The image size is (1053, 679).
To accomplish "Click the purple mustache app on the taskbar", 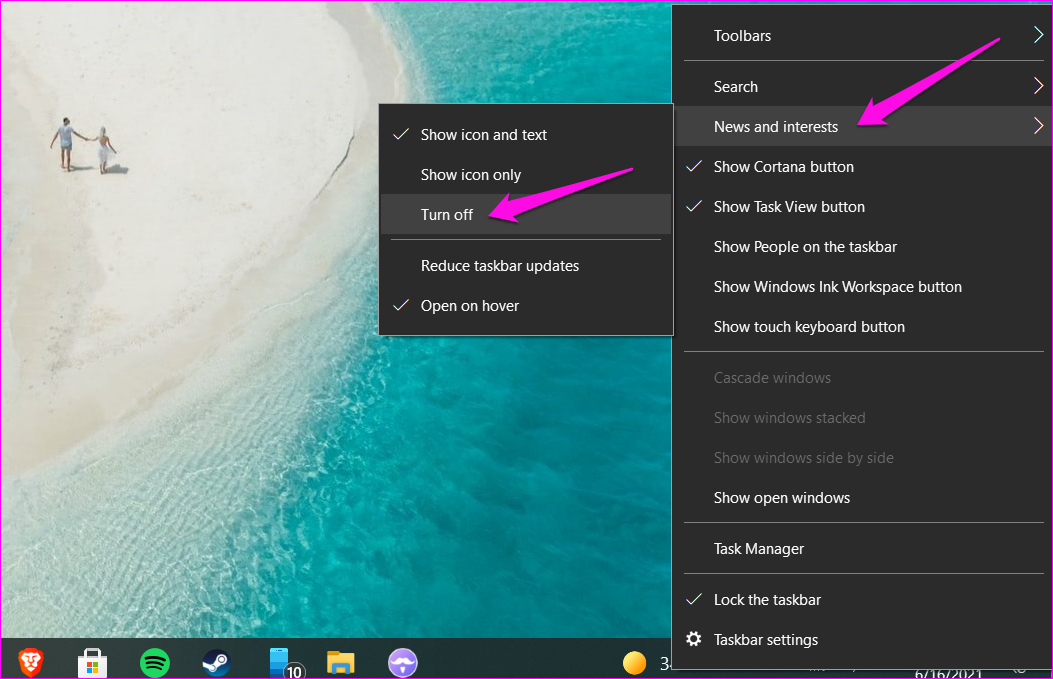I will 403,662.
